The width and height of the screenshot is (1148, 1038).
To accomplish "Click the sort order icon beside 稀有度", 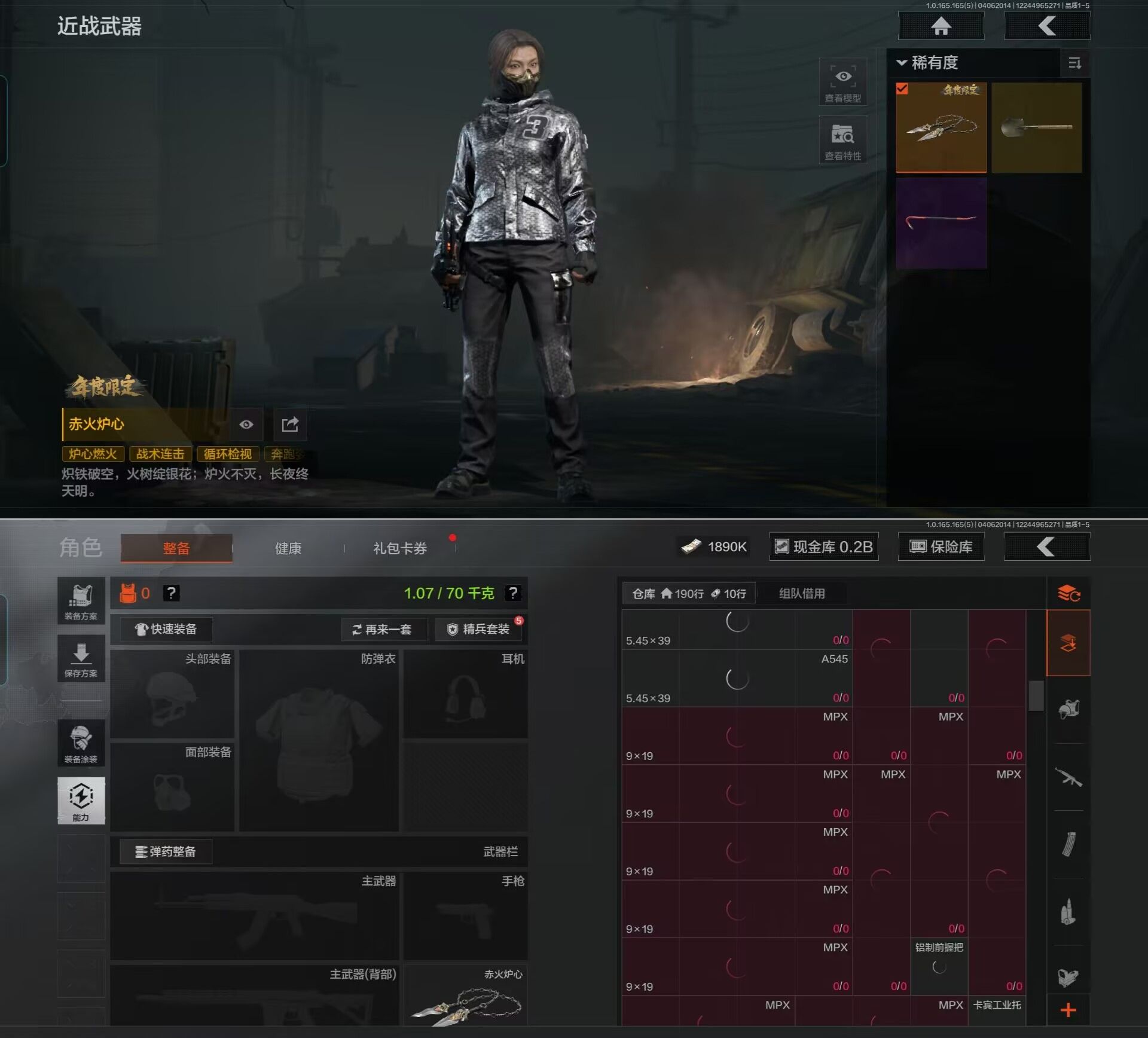I will [x=1074, y=63].
